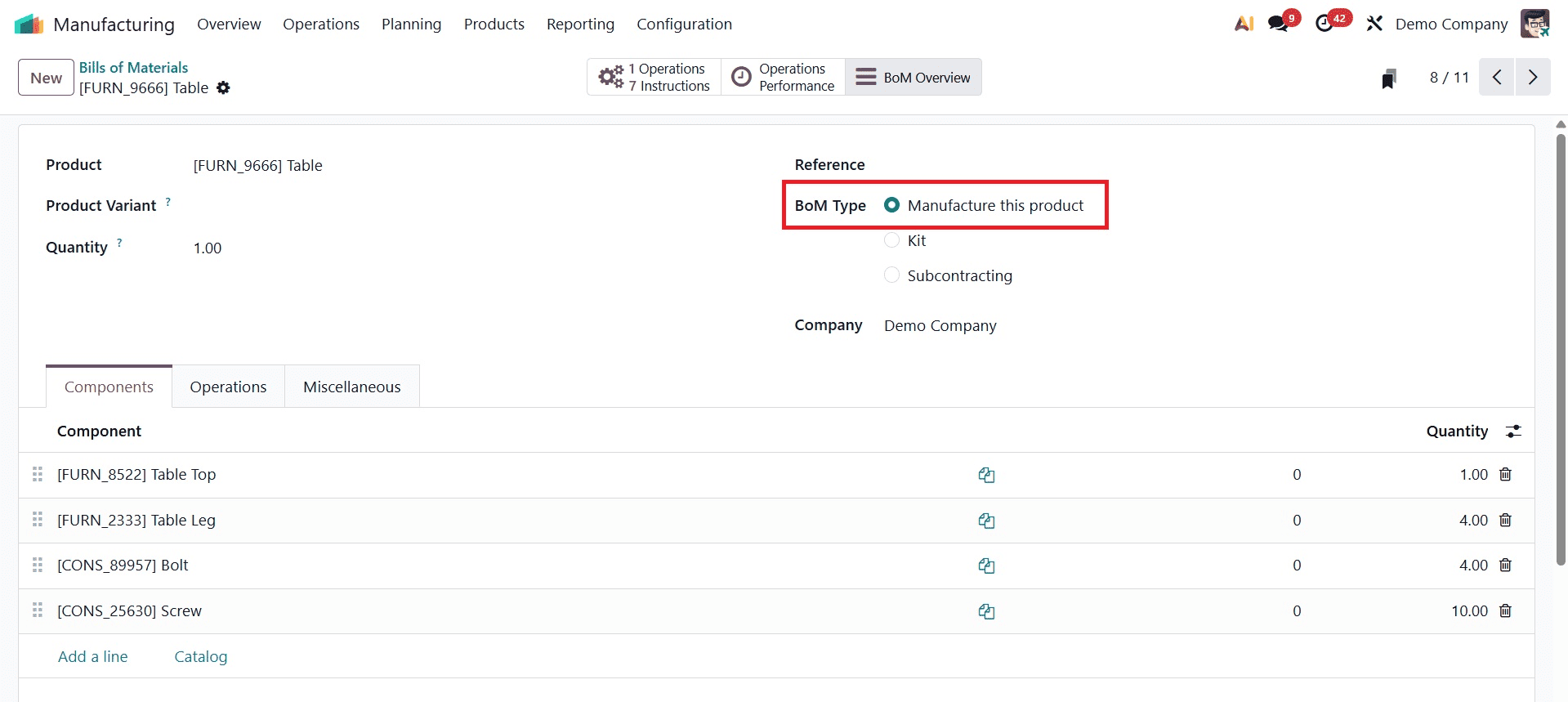This screenshot has width=1568, height=702.
Task: Delete the Table Top component line
Action: point(1505,474)
